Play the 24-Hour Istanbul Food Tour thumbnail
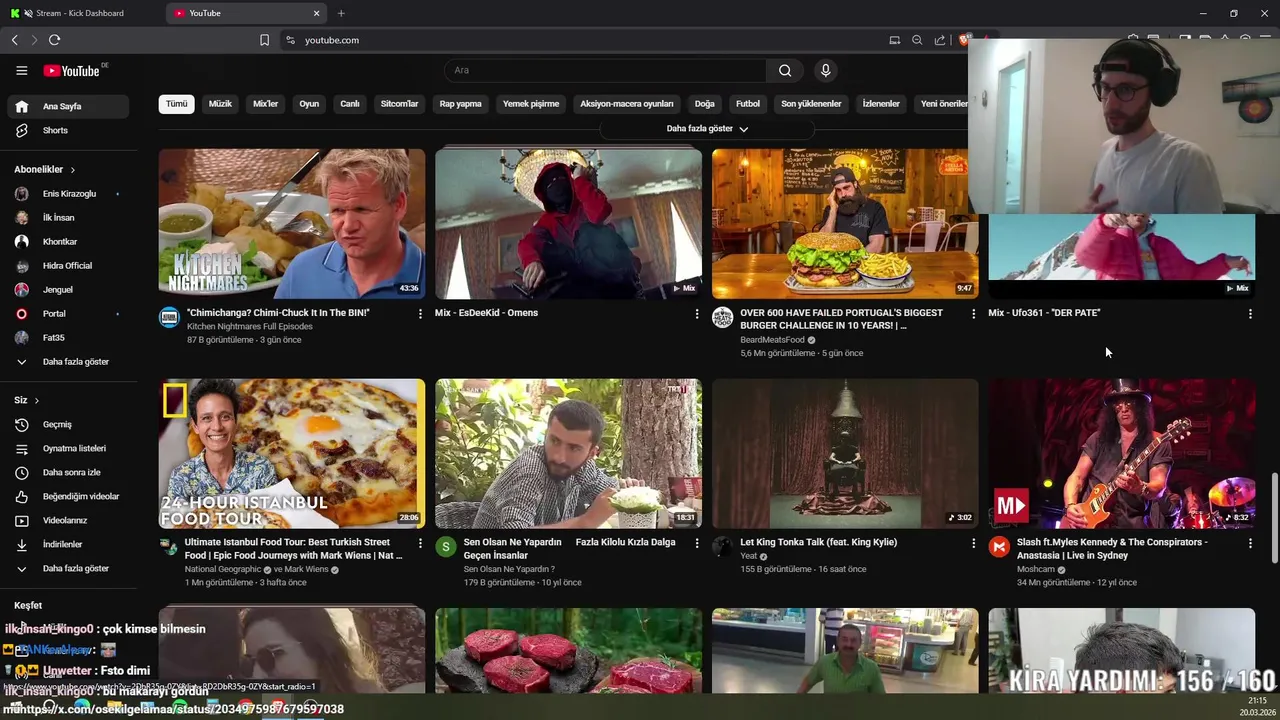This screenshot has height=720, width=1280. coord(292,453)
